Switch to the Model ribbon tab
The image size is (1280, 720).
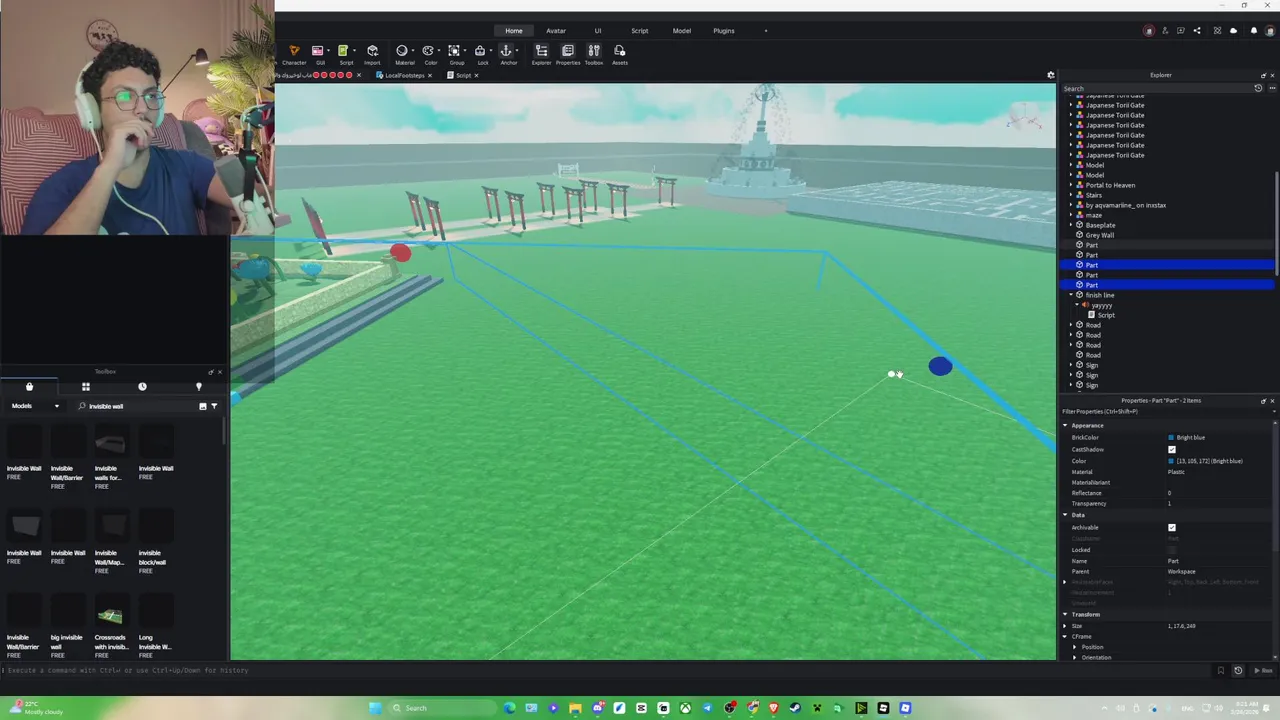click(681, 31)
